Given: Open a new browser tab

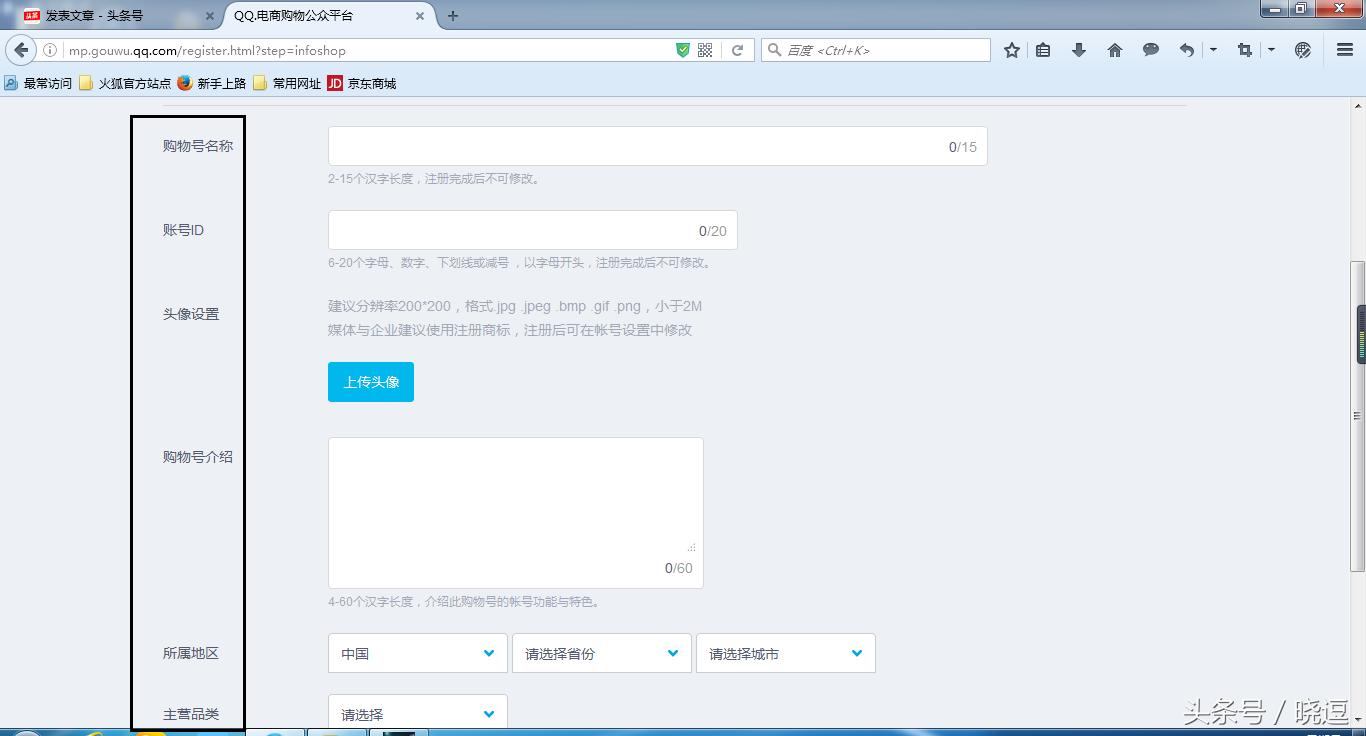Looking at the screenshot, I should point(454,16).
